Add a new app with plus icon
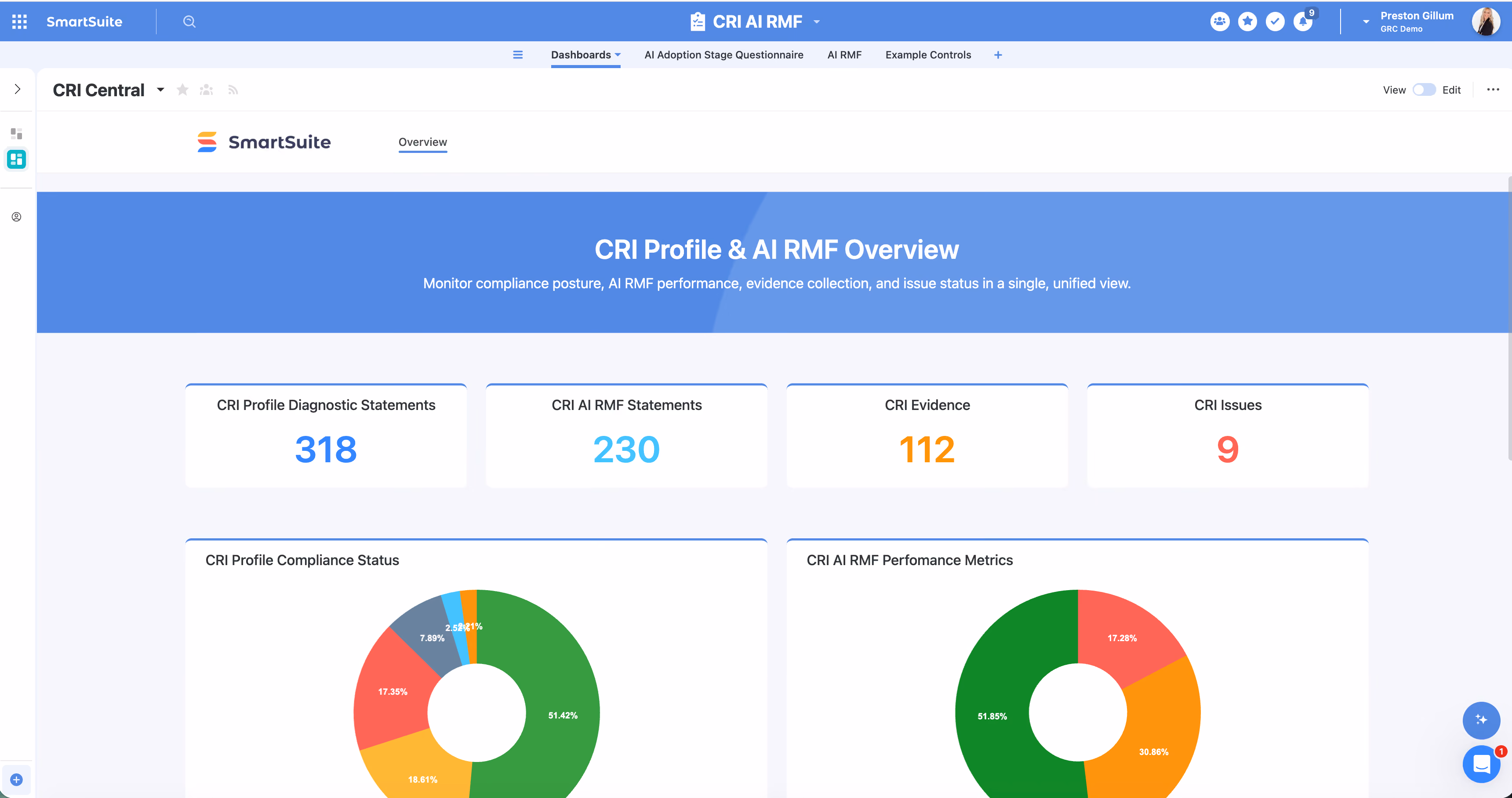Image resolution: width=1512 pixels, height=798 pixels. 998,54
